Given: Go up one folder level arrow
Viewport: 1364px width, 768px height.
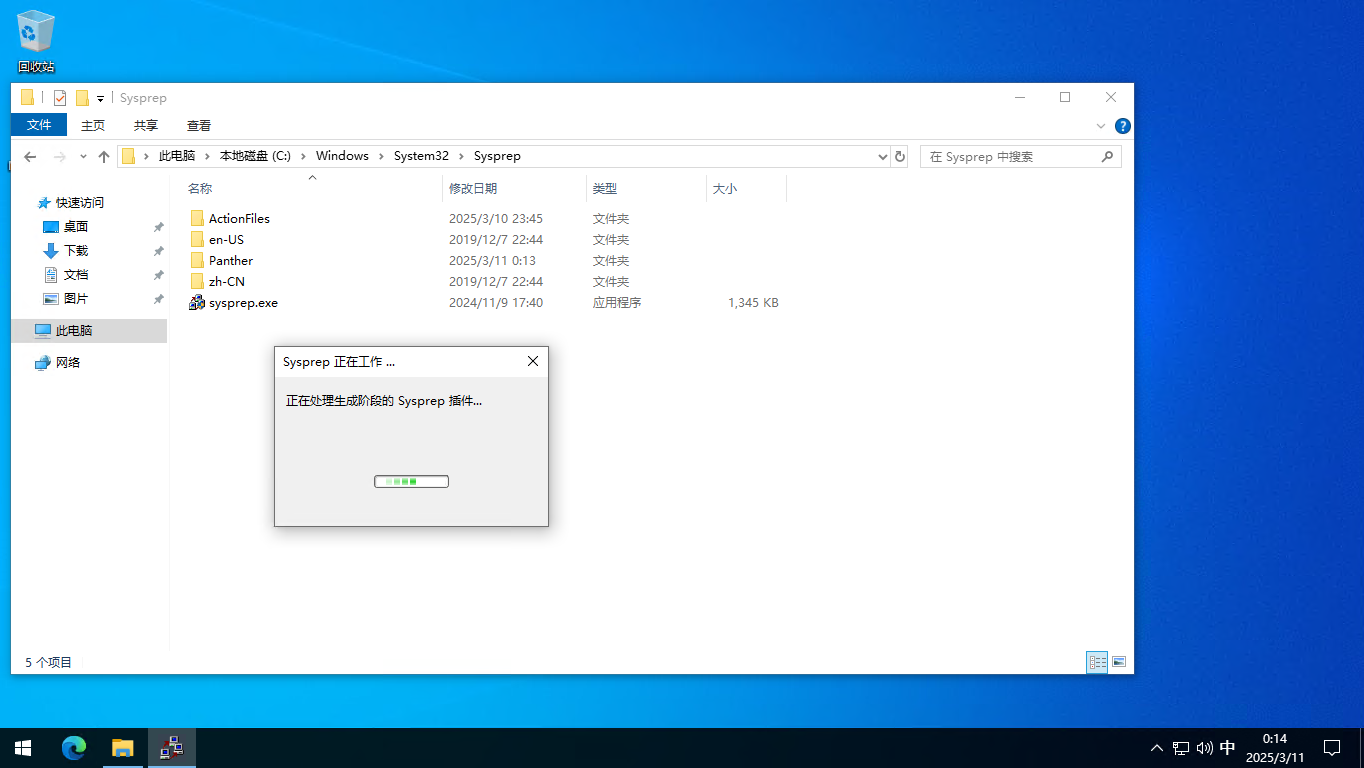Looking at the screenshot, I should 104,157.
